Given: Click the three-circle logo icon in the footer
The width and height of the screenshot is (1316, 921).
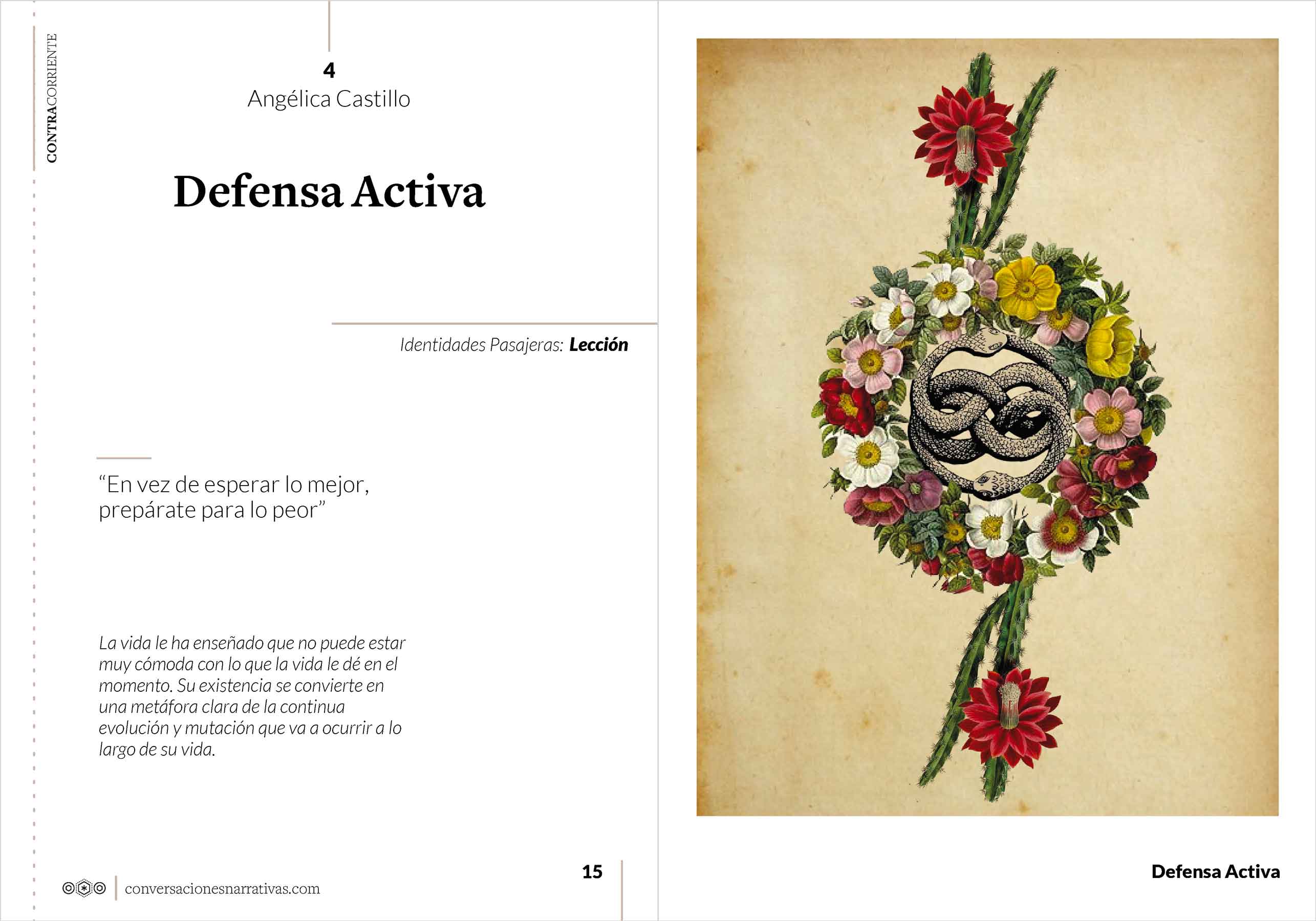Looking at the screenshot, I should [x=83, y=888].
